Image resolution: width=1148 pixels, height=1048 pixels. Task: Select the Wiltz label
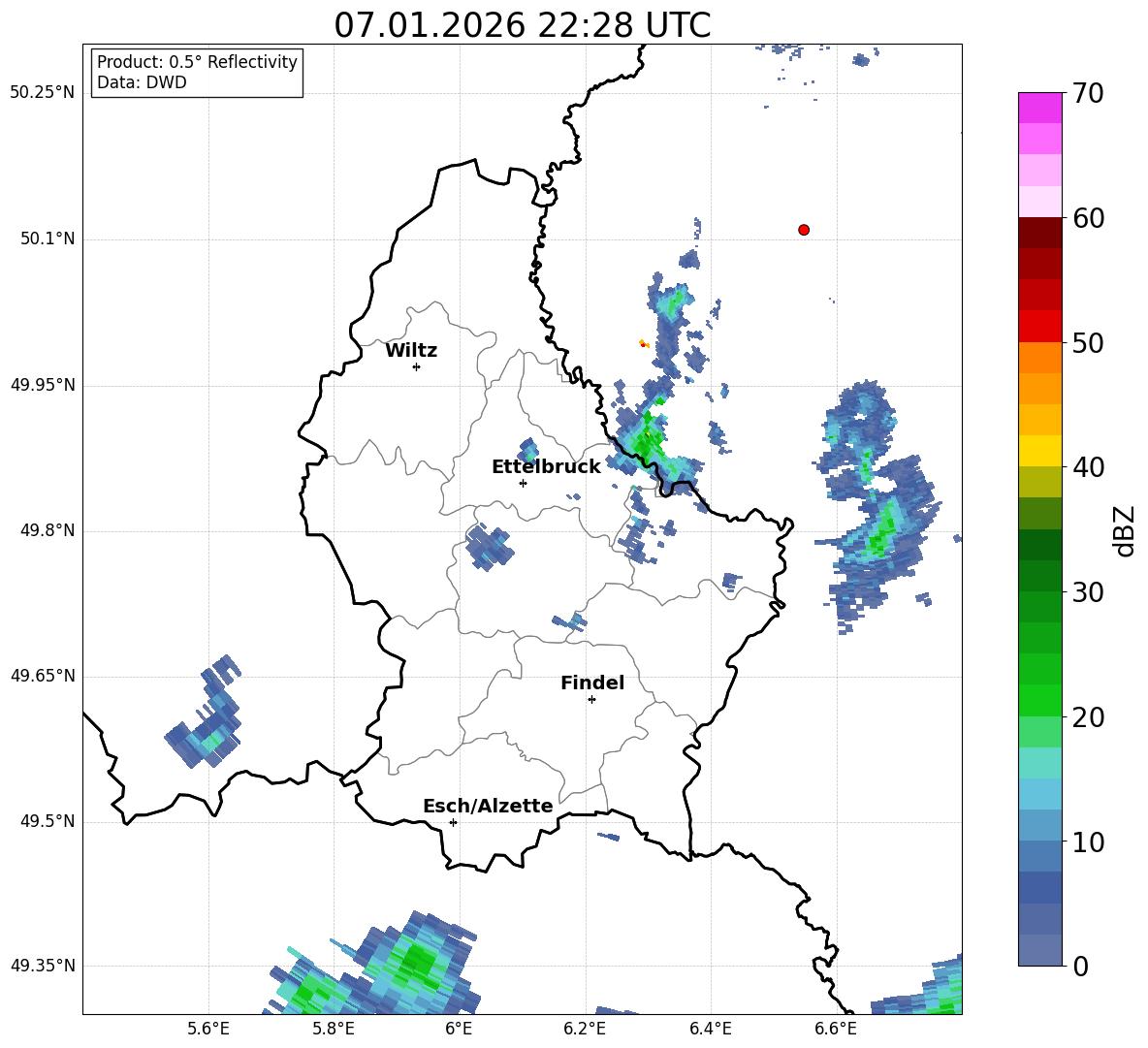(411, 350)
